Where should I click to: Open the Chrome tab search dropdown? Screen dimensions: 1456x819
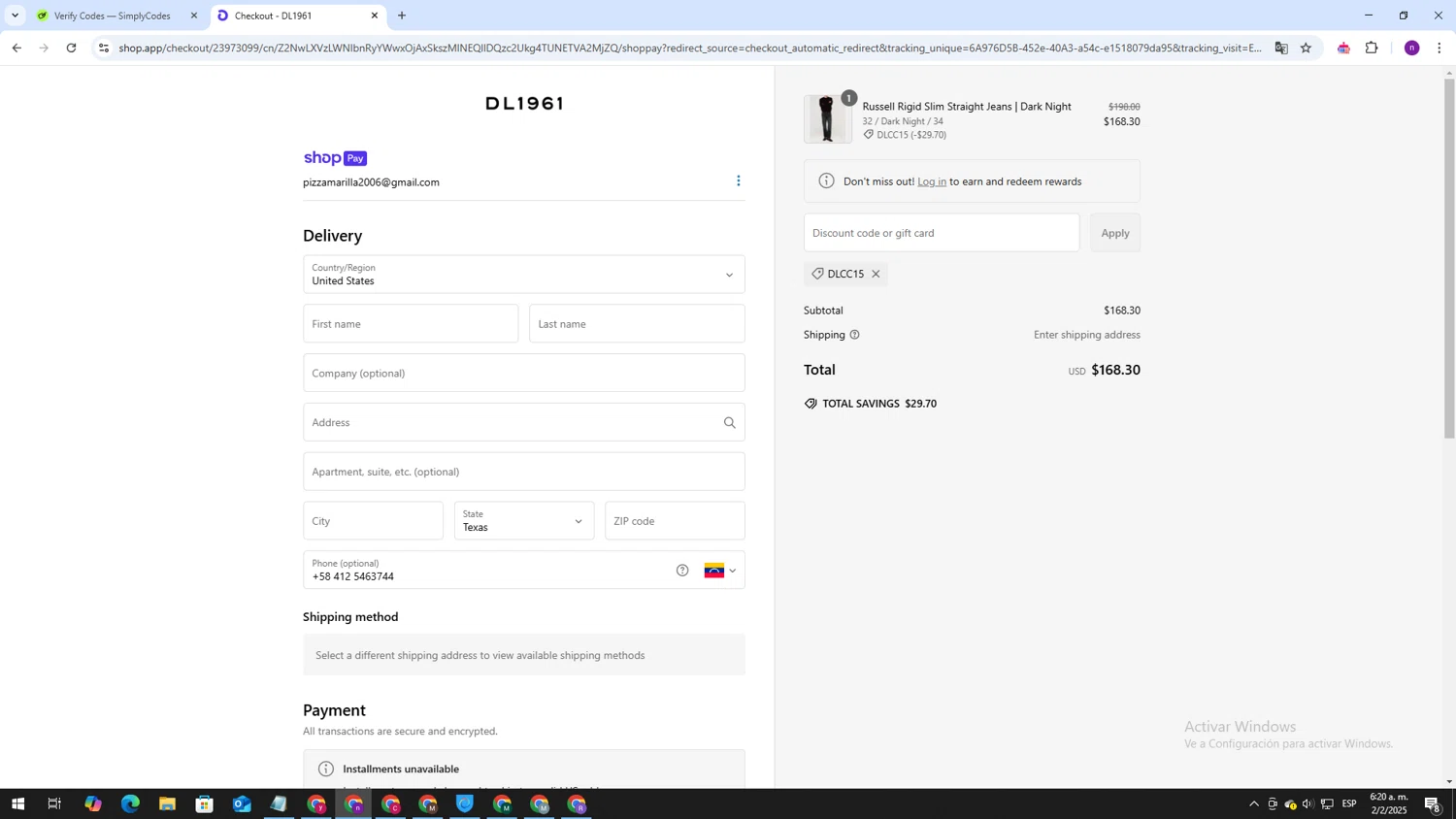[x=15, y=16]
